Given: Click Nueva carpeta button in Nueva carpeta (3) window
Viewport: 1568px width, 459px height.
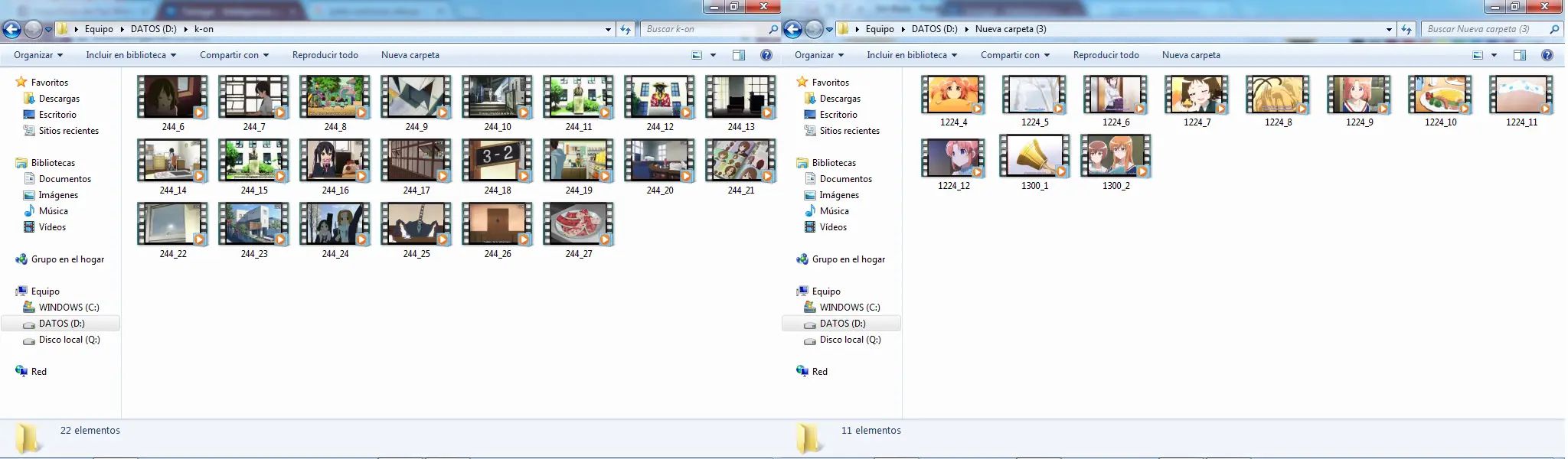Looking at the screenshot, I should 1191,55.
